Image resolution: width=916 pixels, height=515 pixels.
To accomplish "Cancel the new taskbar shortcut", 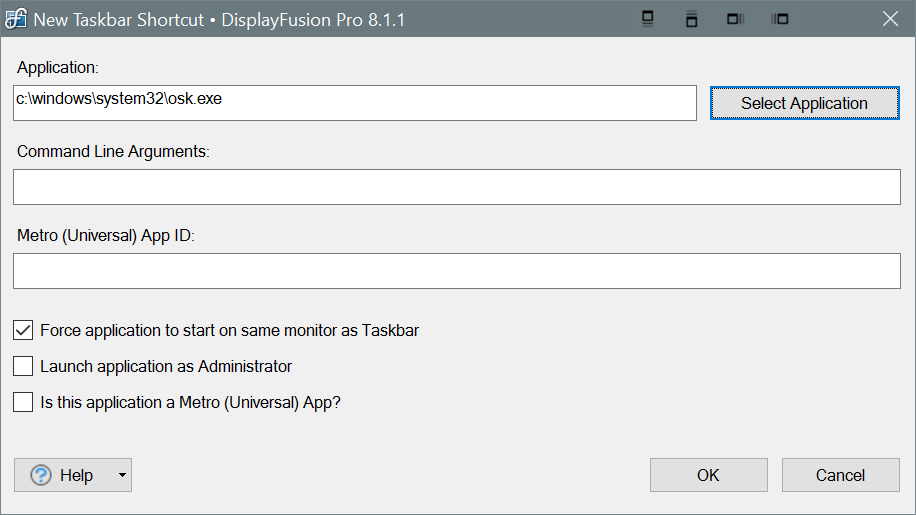I will pyautogui.click(x=840, y=475).
